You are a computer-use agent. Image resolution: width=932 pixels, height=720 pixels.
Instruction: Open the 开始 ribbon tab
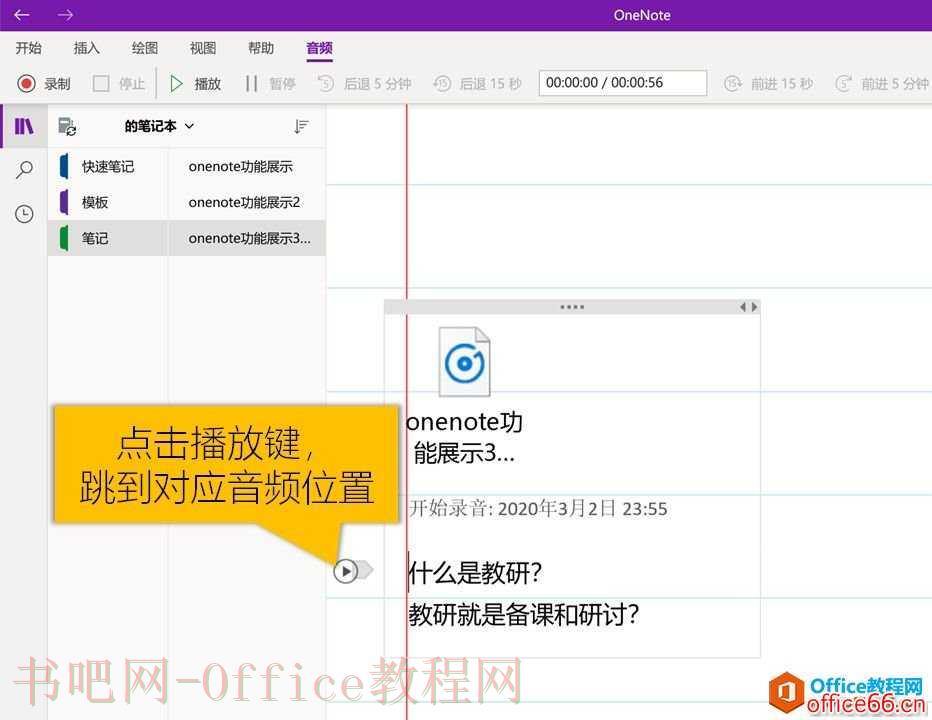coord(29,48)
